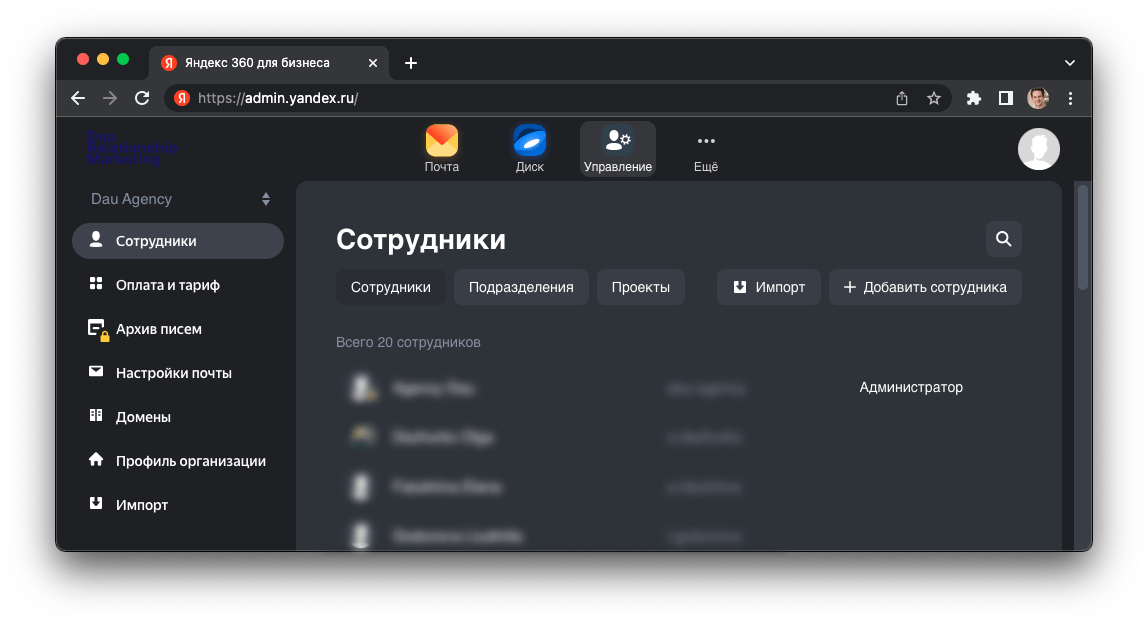Open the Ещё more apps menu
This screenshot has height=625, width=1148.
(706, 149)
